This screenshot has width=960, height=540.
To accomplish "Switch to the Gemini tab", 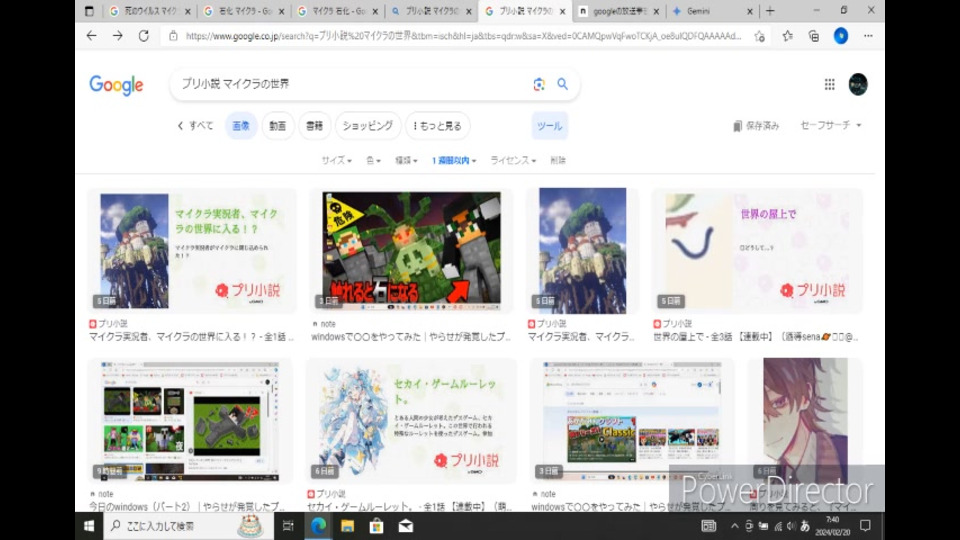I will 711,11.
